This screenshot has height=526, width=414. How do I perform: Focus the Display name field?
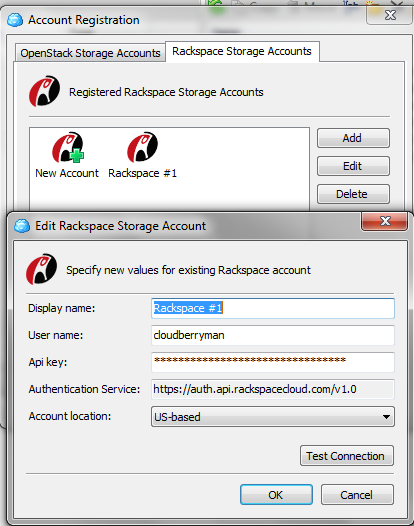pyautogui.click(x=273, y=308)
